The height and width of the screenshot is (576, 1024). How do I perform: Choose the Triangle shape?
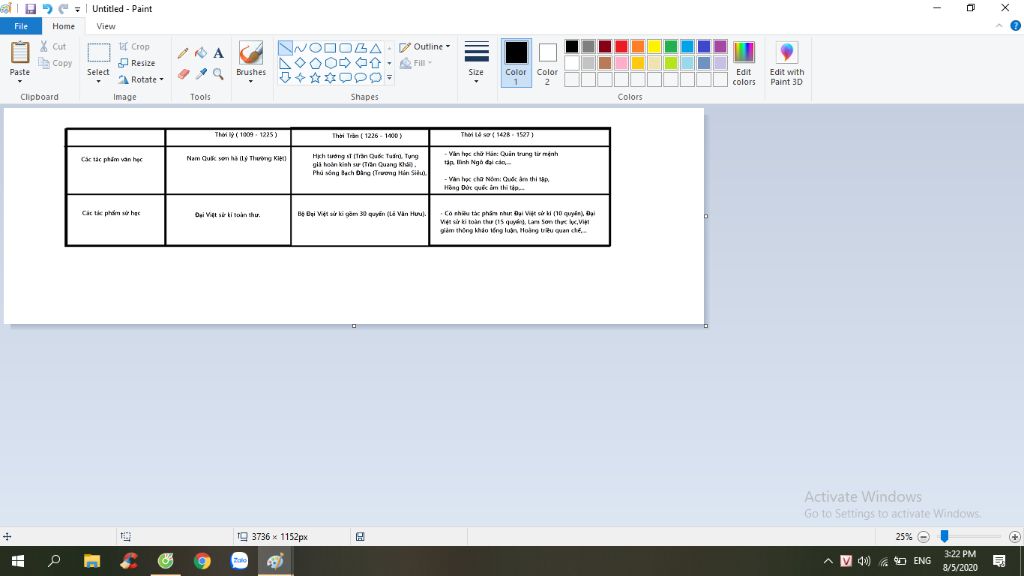pos(376,48)
